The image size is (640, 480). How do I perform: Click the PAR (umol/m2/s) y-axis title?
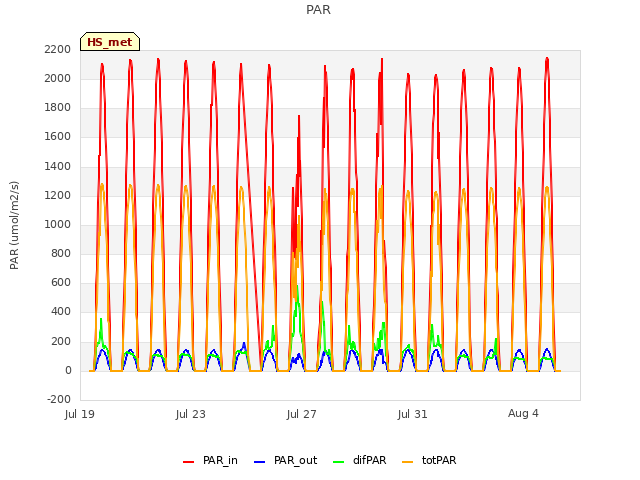pyautogui.click(x=14, y=225)
